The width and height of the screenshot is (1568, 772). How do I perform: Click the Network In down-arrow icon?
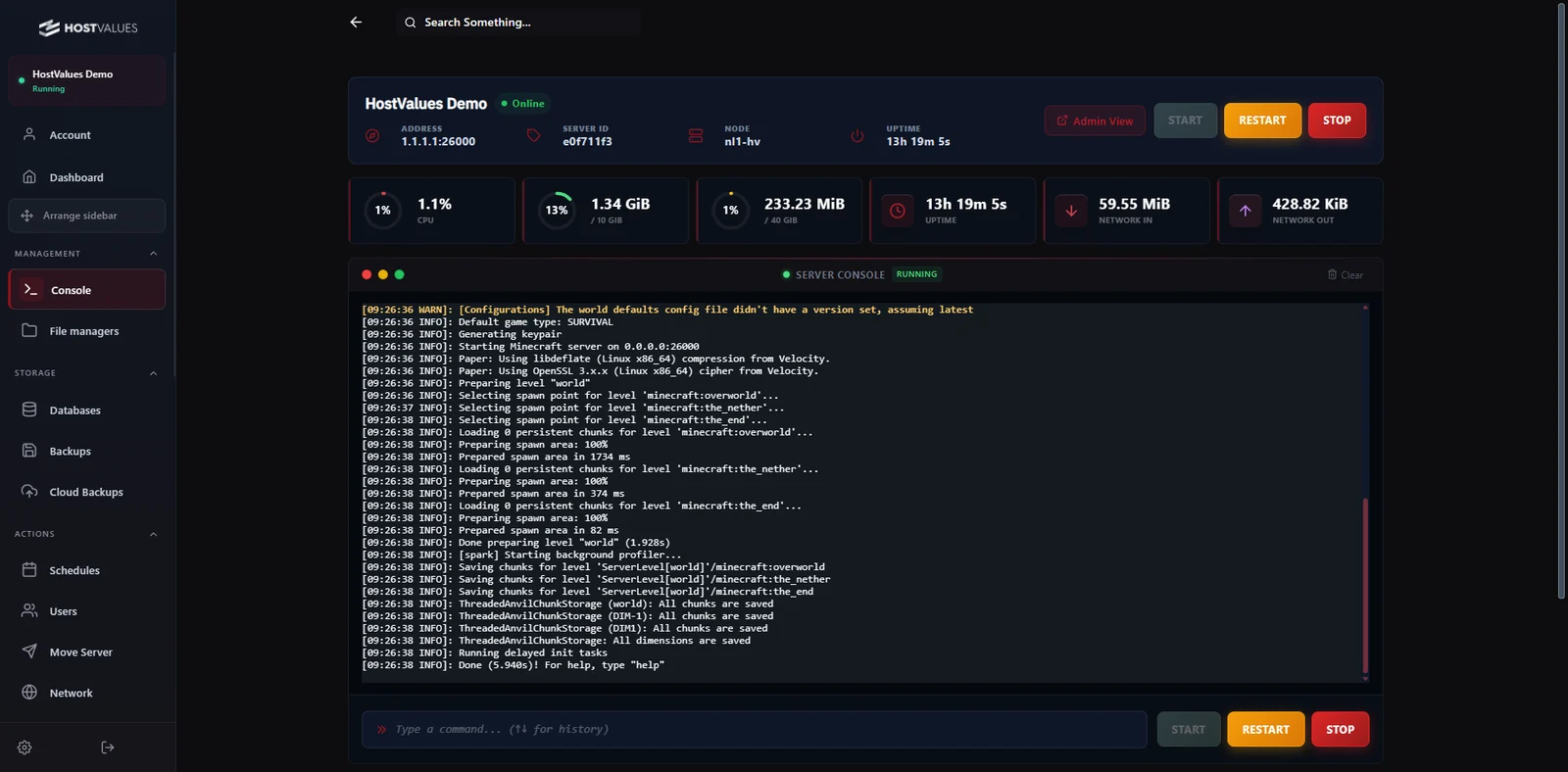pos(1071,211)
